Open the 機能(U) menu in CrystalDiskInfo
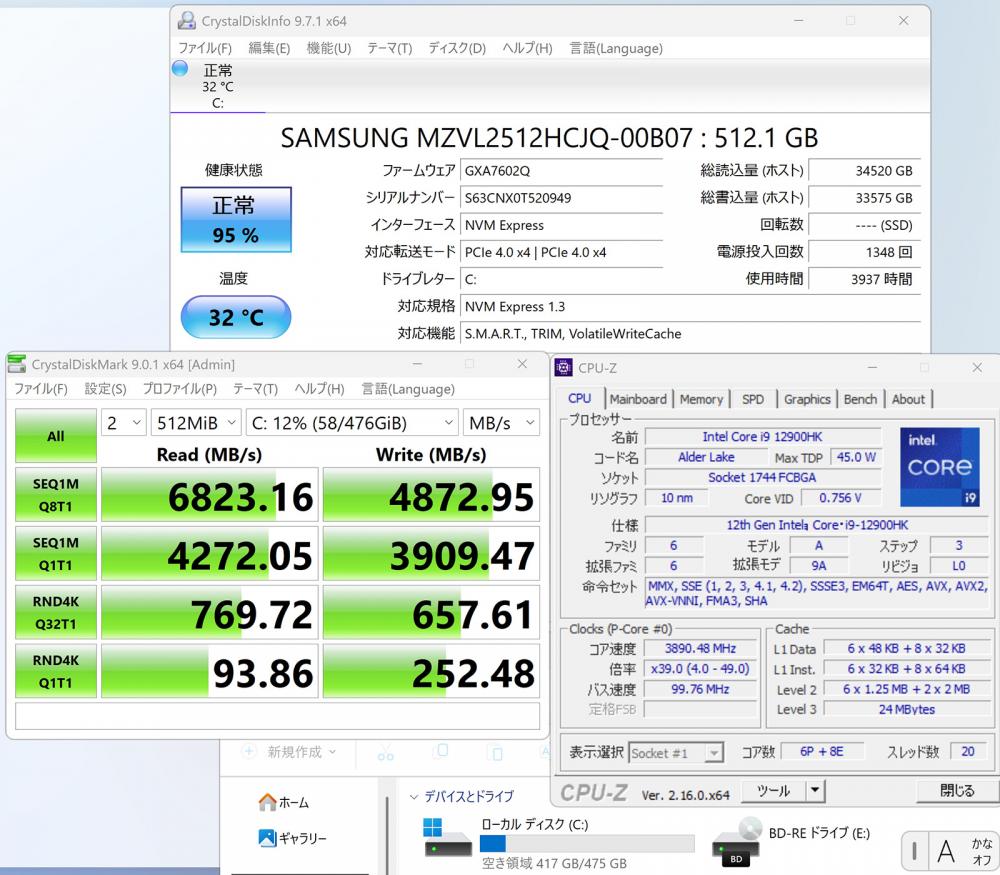1000x875 pixels. click(328, 48)
